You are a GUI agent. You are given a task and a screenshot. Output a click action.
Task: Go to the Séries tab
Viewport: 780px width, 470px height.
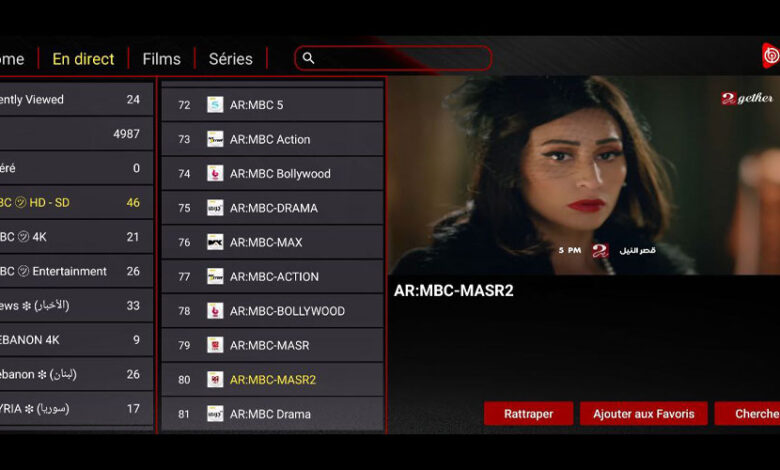(230, 59)
